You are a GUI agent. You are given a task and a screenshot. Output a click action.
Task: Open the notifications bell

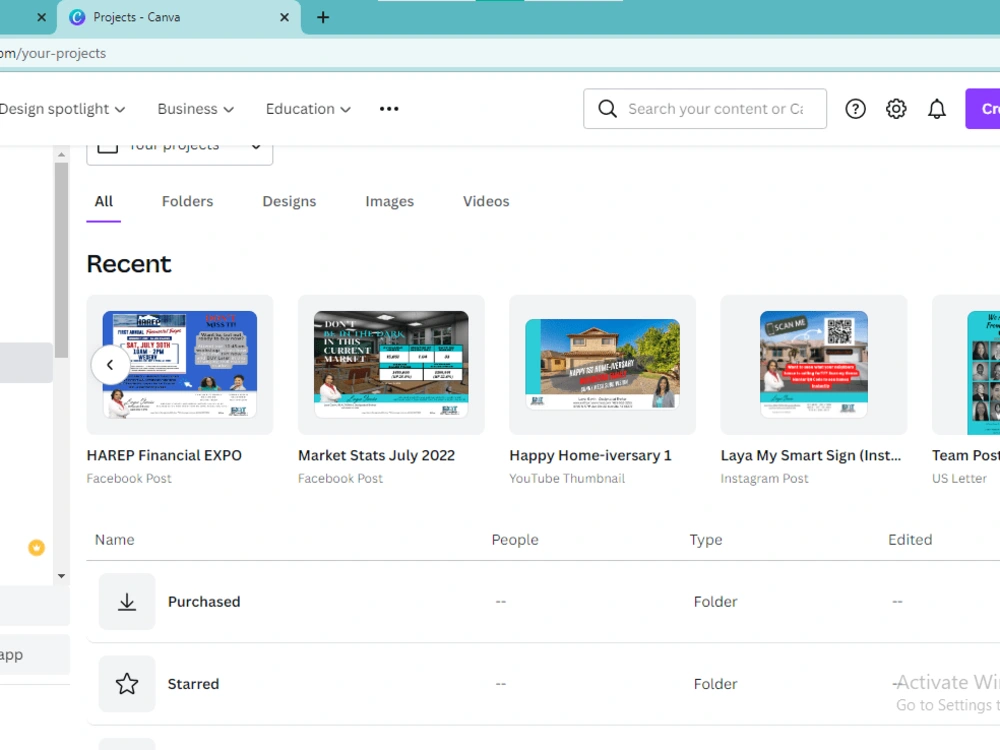936,109
